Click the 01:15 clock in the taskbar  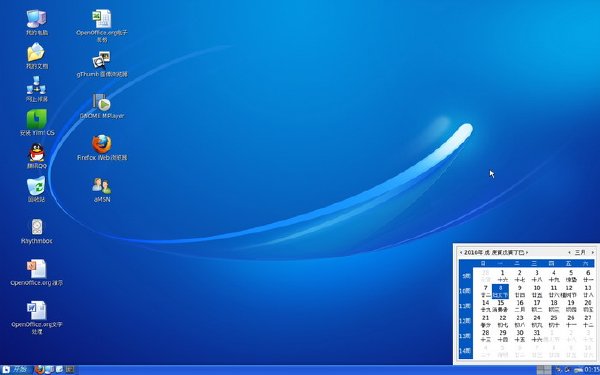point(592,370)
